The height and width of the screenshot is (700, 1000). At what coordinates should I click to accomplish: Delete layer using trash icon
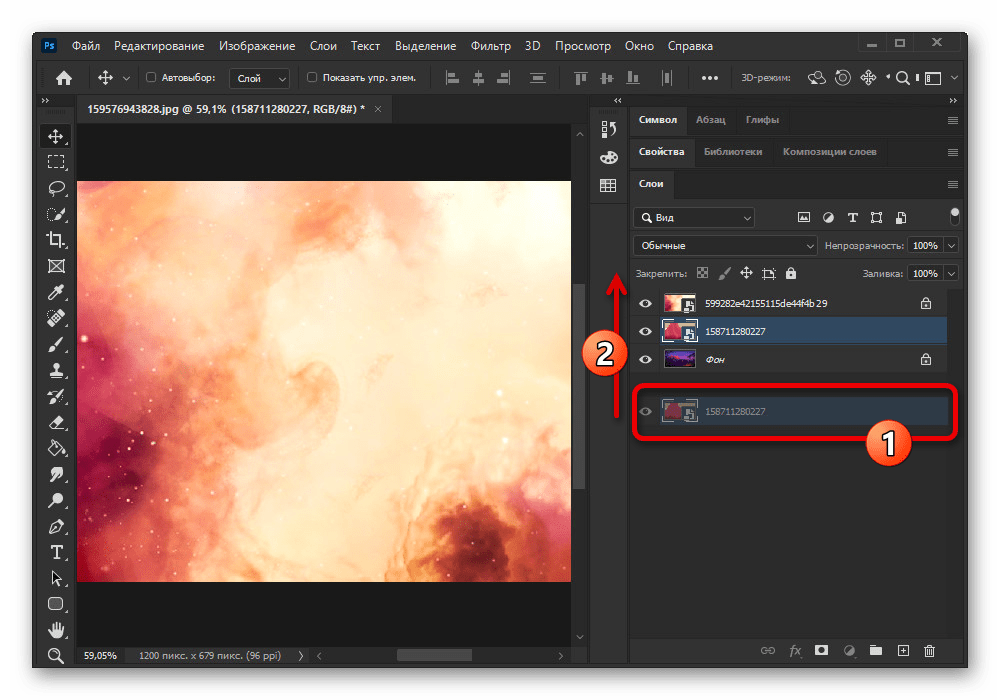pos(929,651)
